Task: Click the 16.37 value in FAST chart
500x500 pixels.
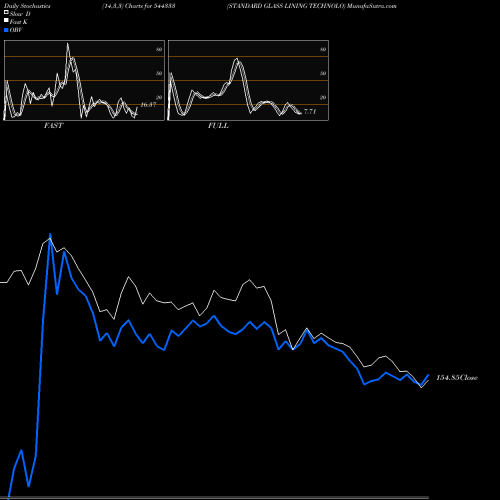Action: [x=148, y=105]
